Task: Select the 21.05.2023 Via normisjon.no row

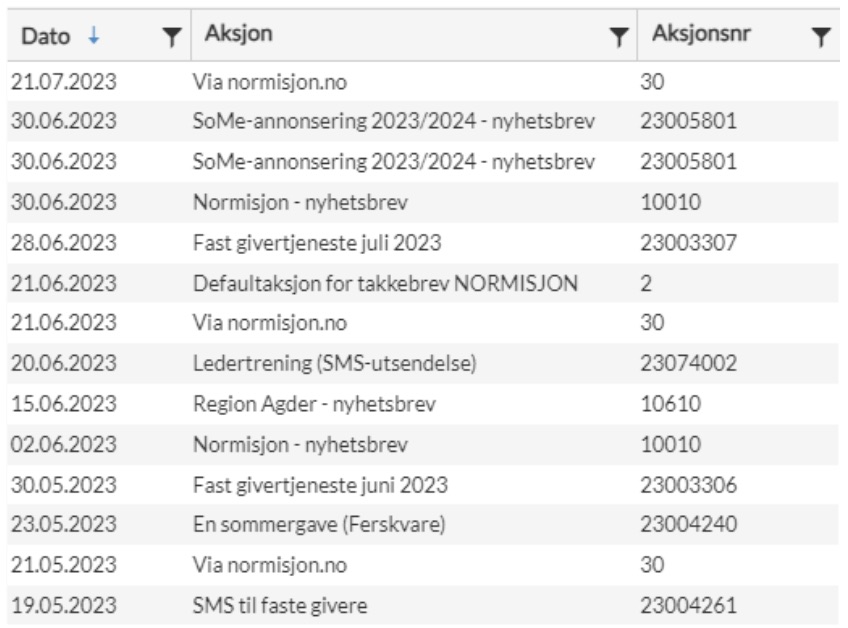Action: (x=423, y=565)
